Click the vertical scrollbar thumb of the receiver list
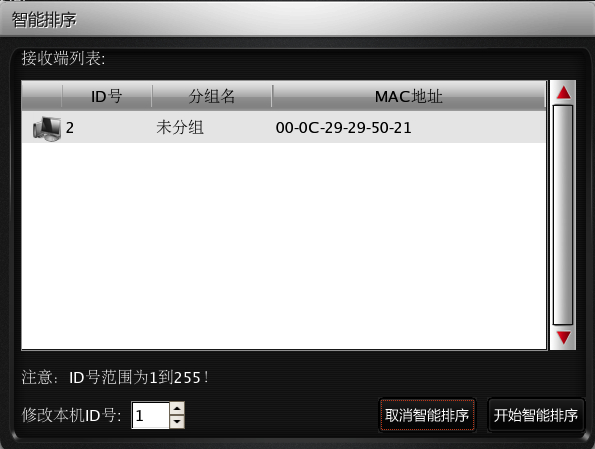Viewport: 595px width, 449px height. point(563,215)
